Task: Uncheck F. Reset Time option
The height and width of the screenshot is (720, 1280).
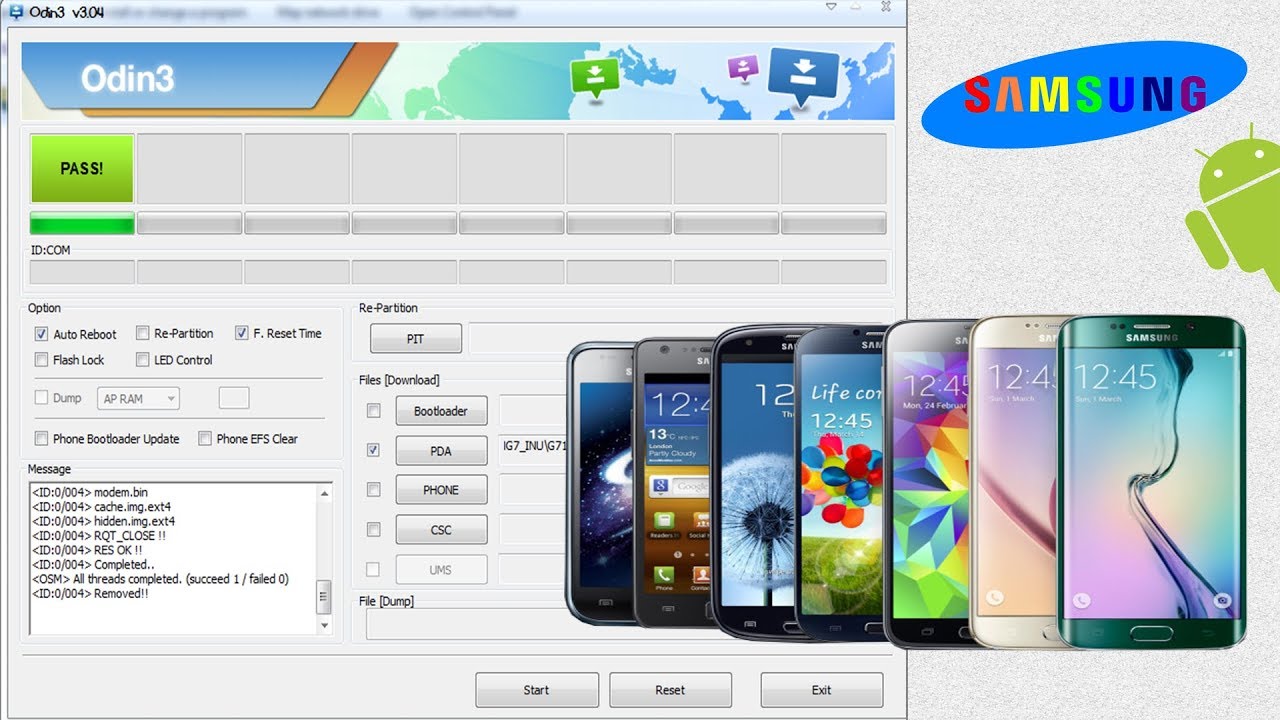Action: [x=242, y=333]
